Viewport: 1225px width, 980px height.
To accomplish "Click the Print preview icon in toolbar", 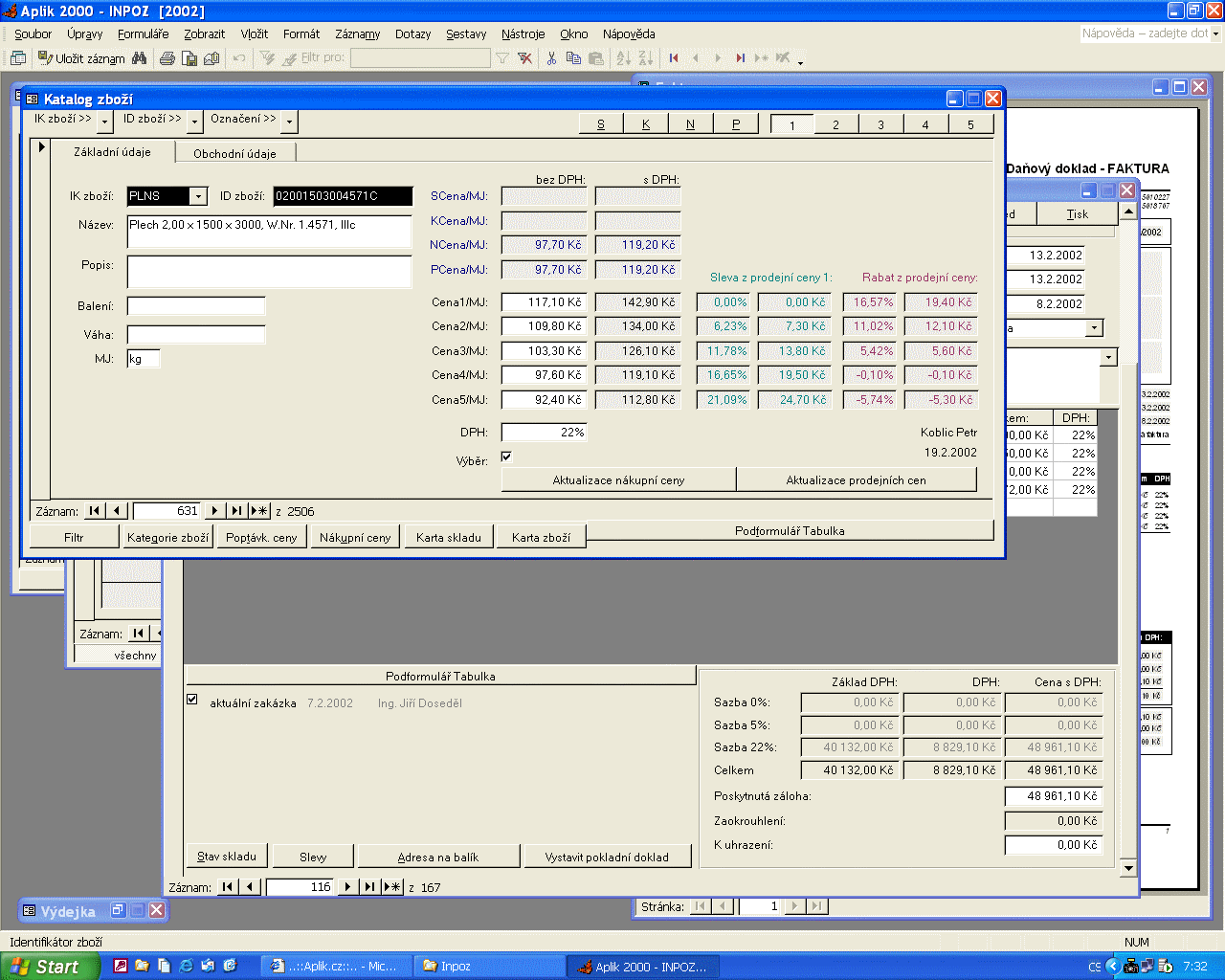I will tap(189, 58).
